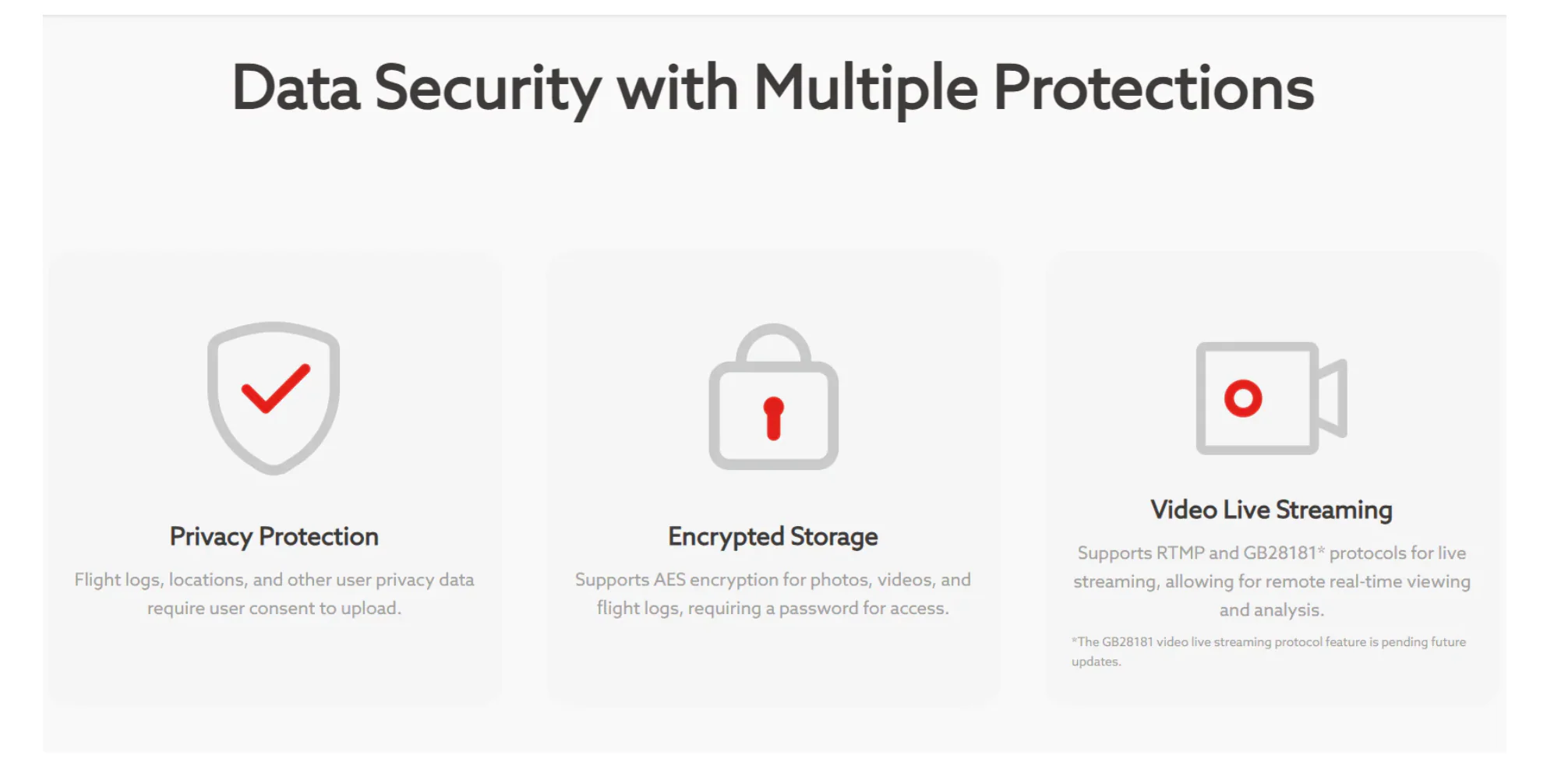Select the Privacy Protection heading
This screenshot has height=770, width=1568.
pyautogui.click(x=274, y=536)
